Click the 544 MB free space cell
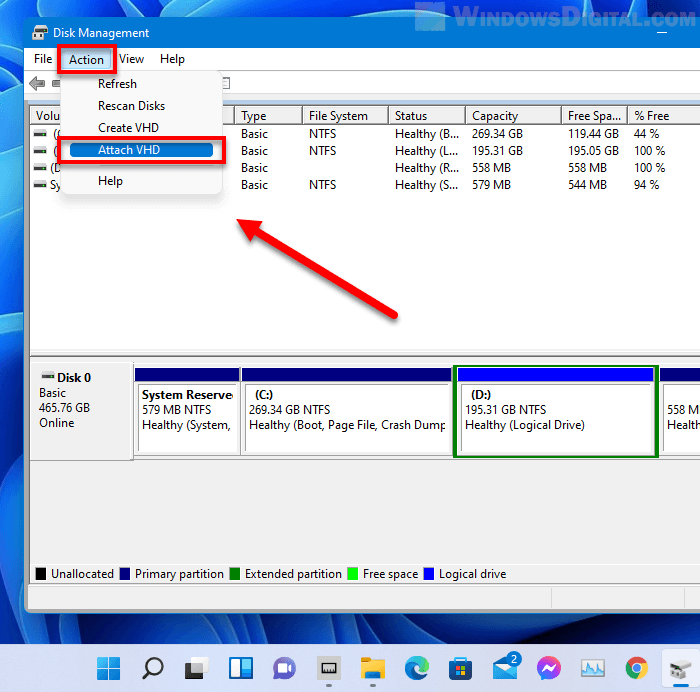 tap(587, 184)
